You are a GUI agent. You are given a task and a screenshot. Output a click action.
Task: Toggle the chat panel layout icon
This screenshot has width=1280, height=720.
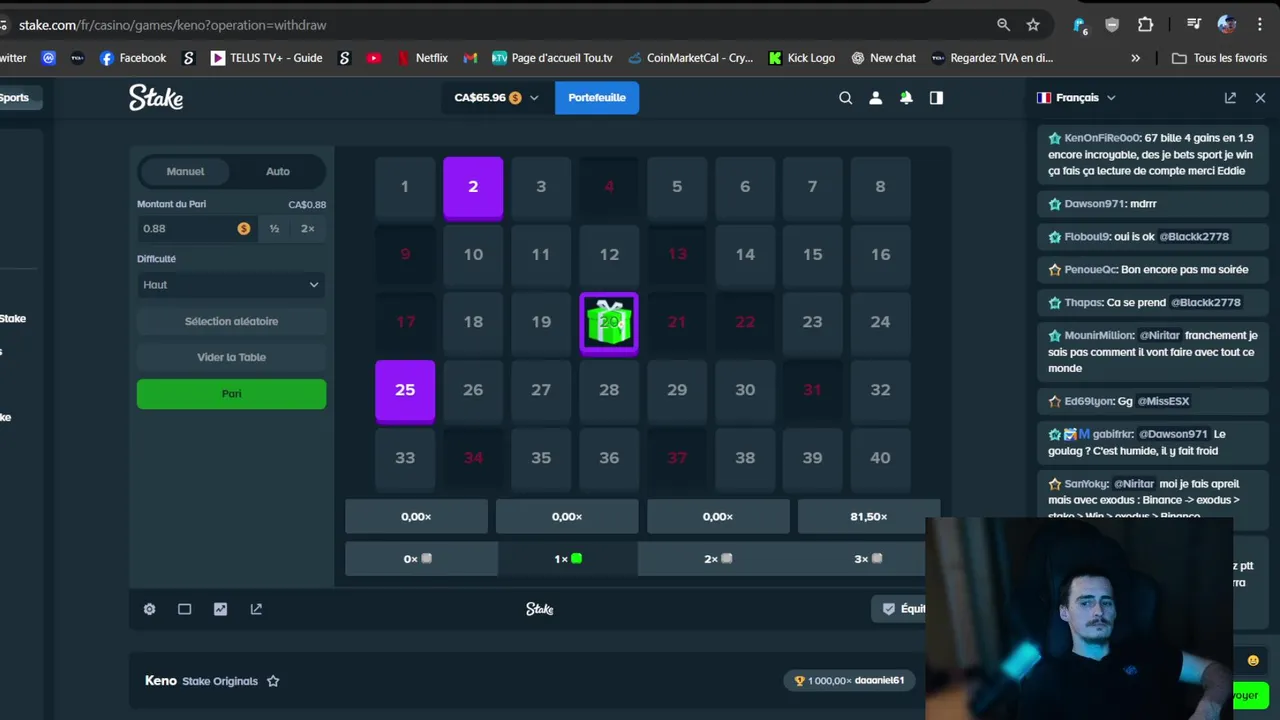coord(936,98)
